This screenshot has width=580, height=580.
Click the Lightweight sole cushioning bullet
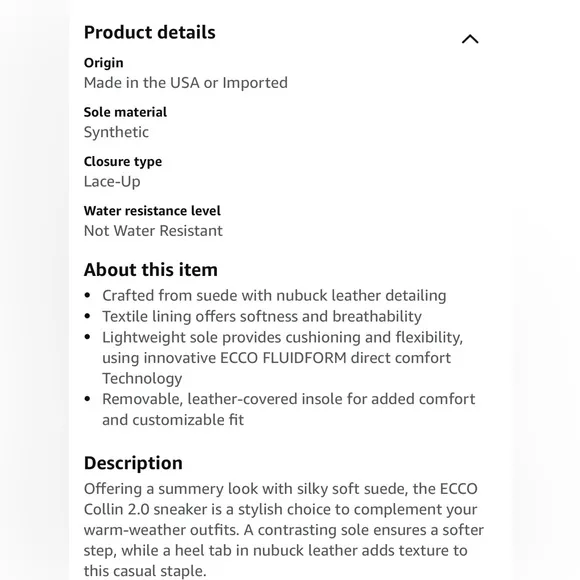[x=283, y=337]
